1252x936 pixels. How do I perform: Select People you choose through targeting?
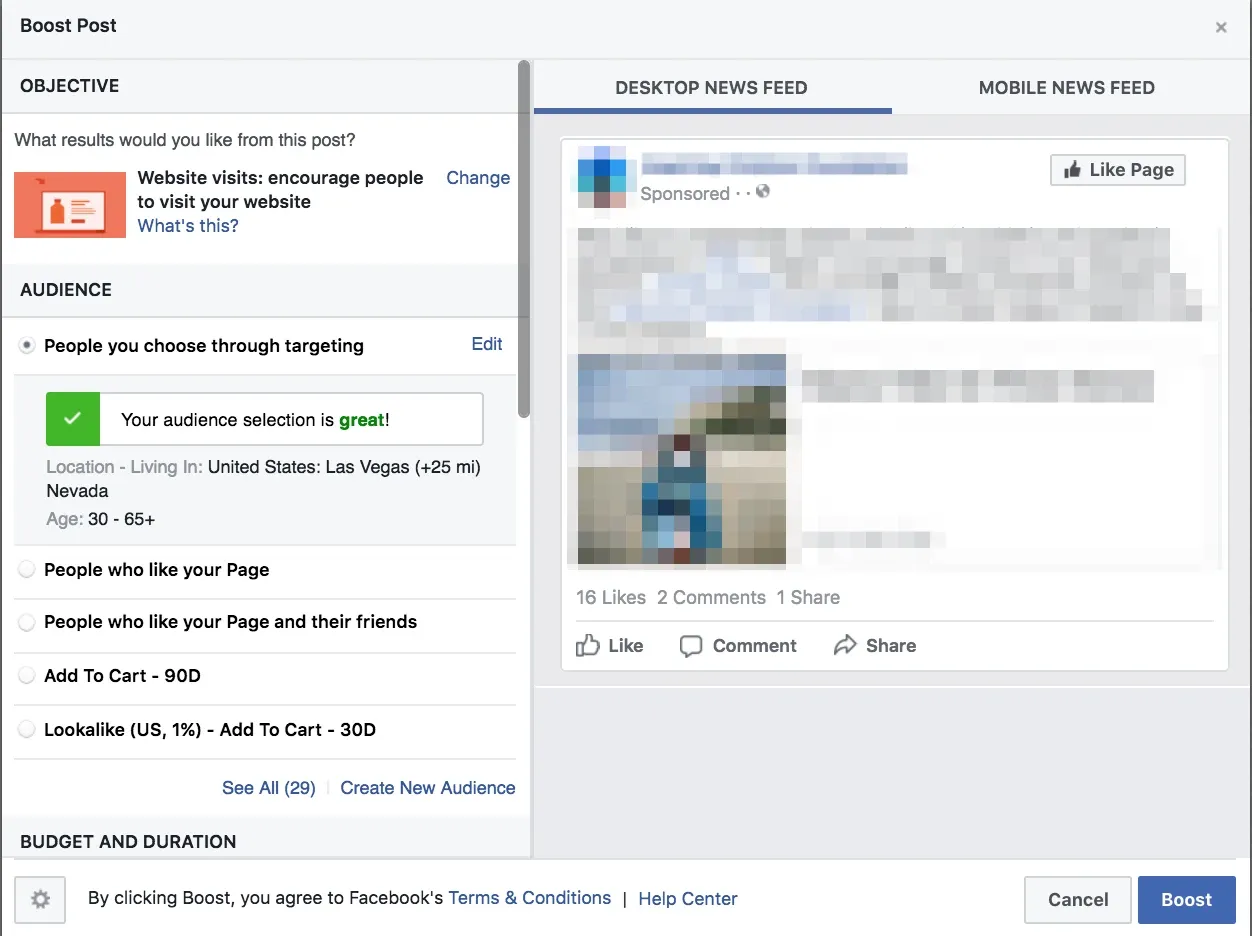tap(27, 346)
